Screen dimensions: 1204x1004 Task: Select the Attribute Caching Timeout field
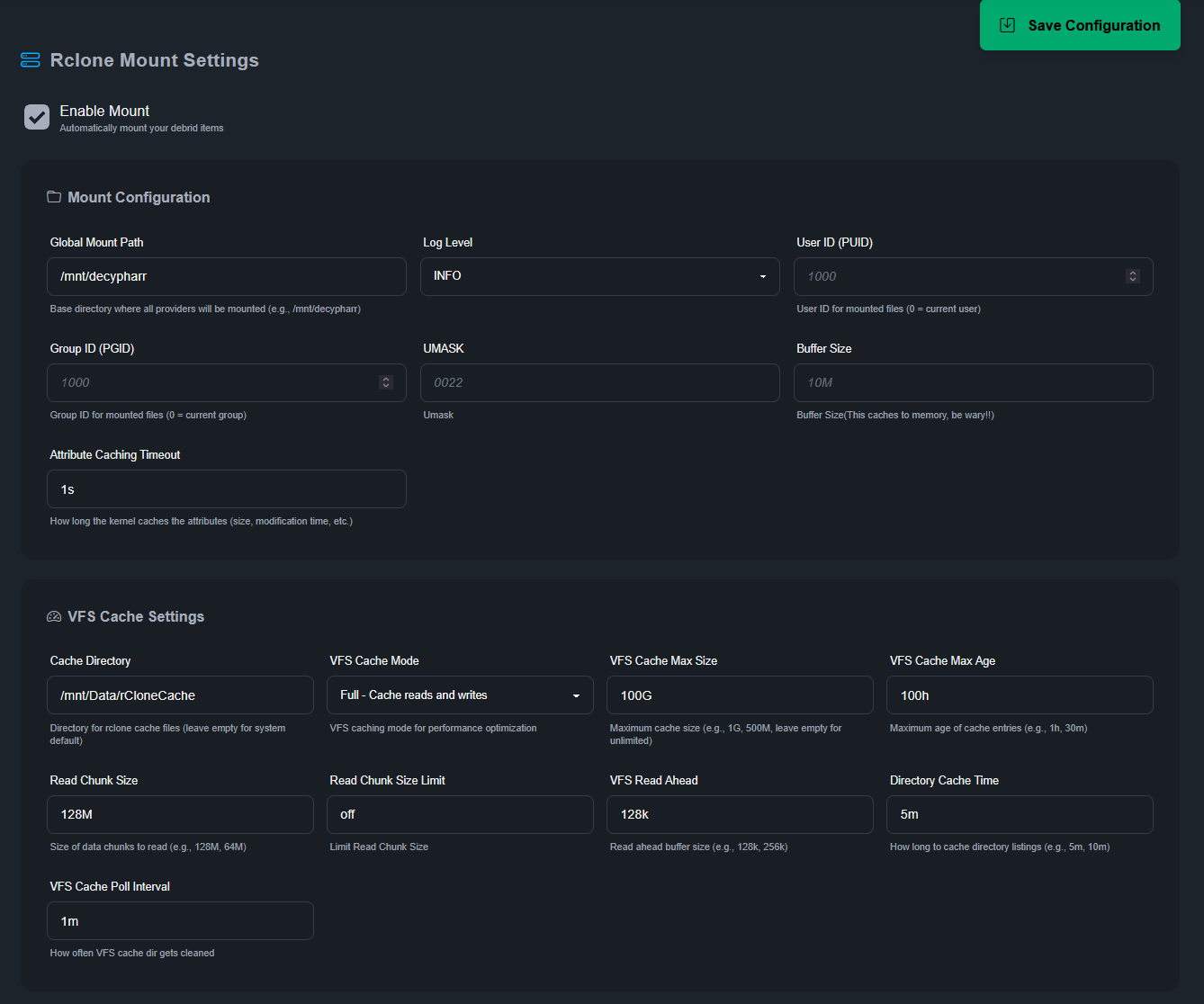[227, 489]
